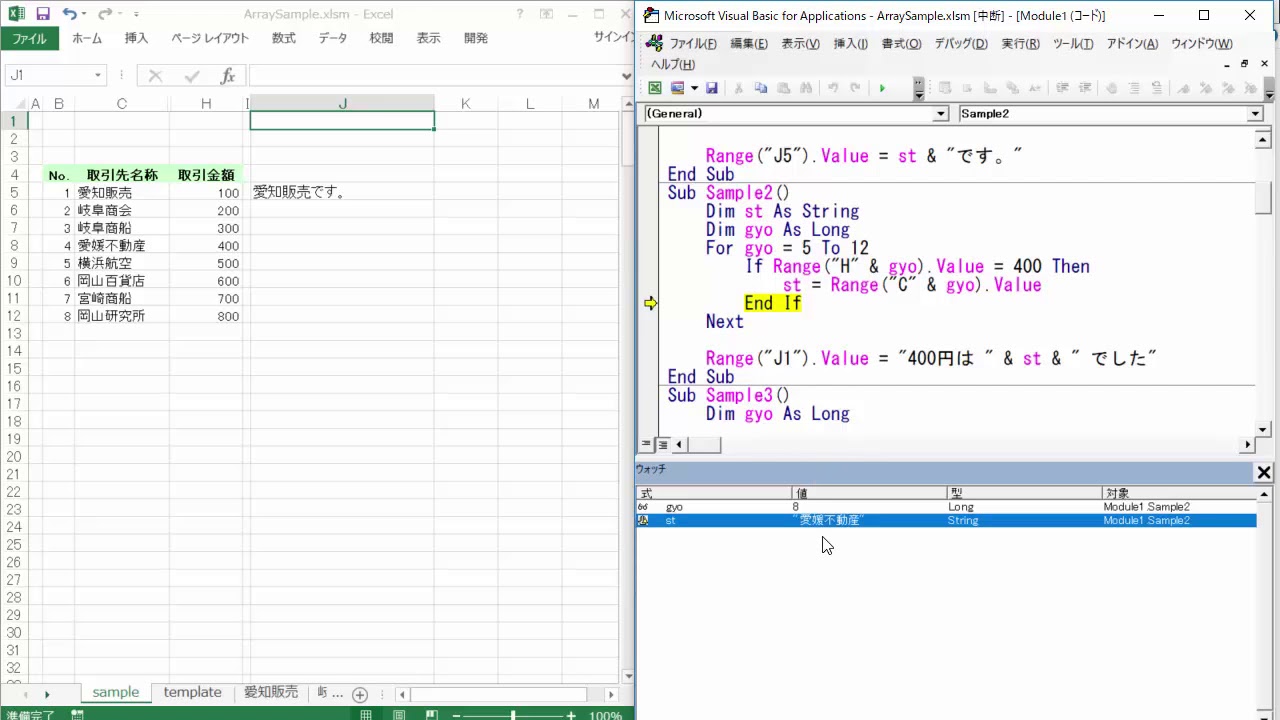Click the Run Sub green play icon

(x=882, y=88)
